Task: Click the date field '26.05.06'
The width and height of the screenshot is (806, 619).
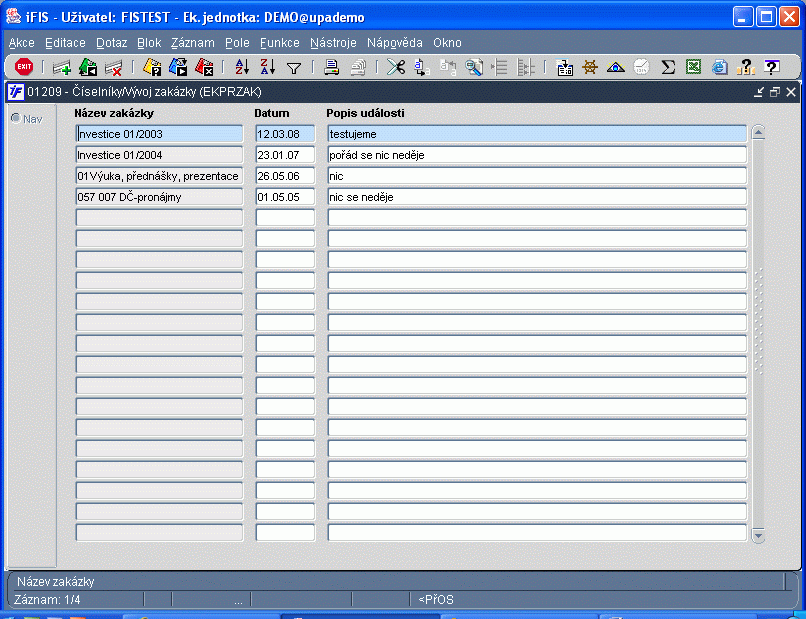Action: 285,176
